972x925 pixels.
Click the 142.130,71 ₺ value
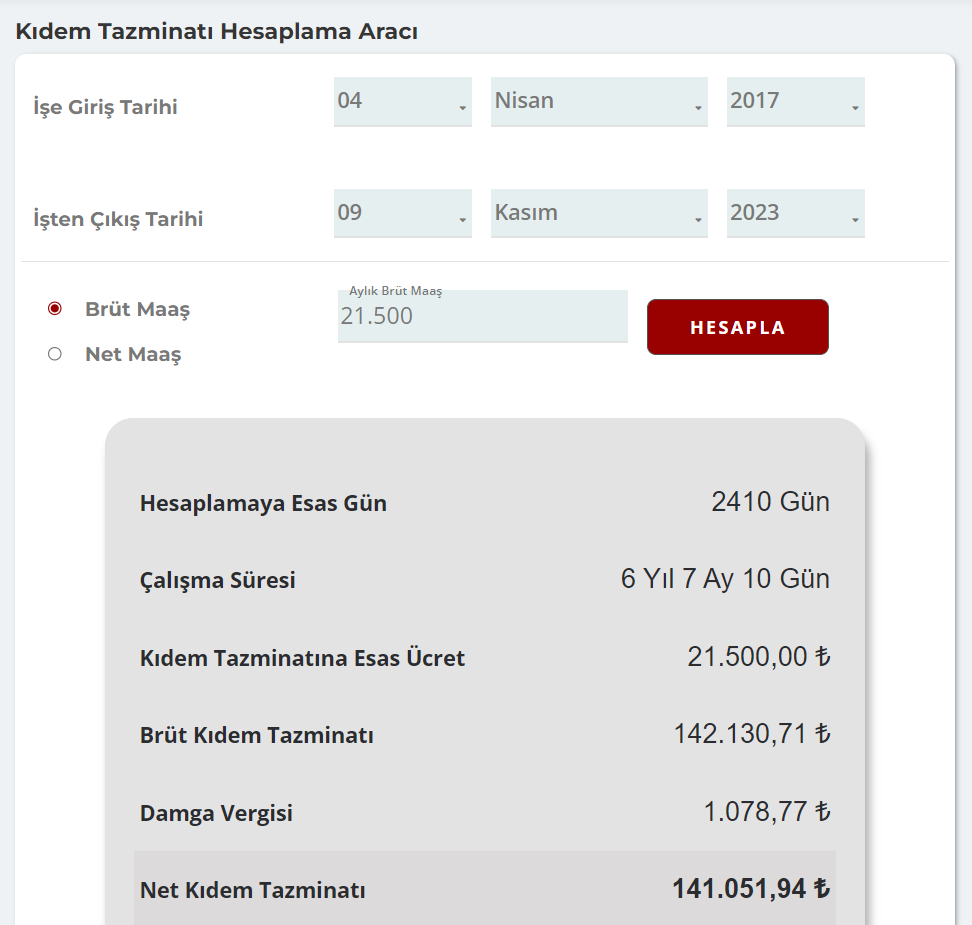coord(751,733)
